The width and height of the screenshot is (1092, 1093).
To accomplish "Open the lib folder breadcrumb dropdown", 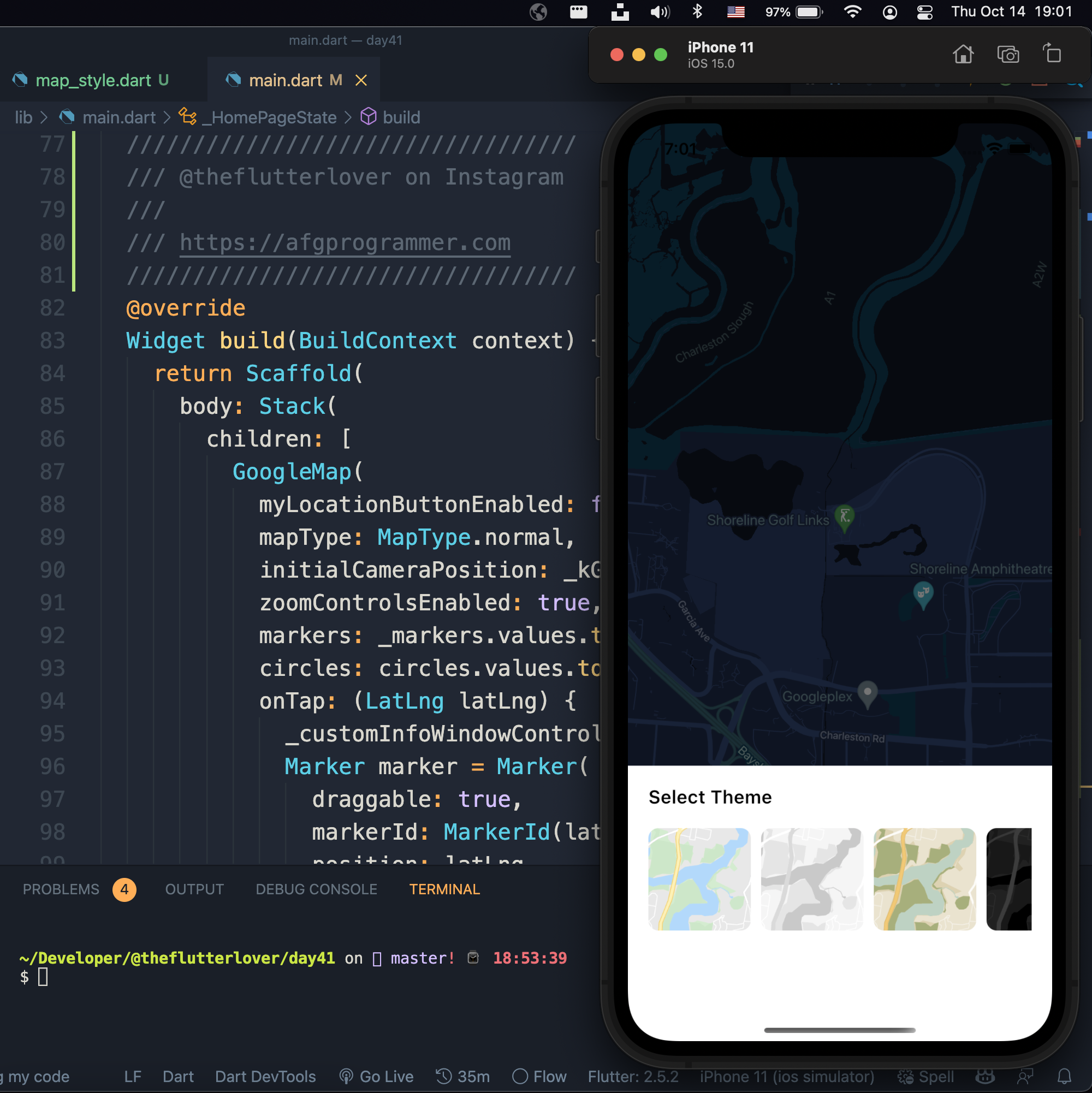I will pos(23,118).
